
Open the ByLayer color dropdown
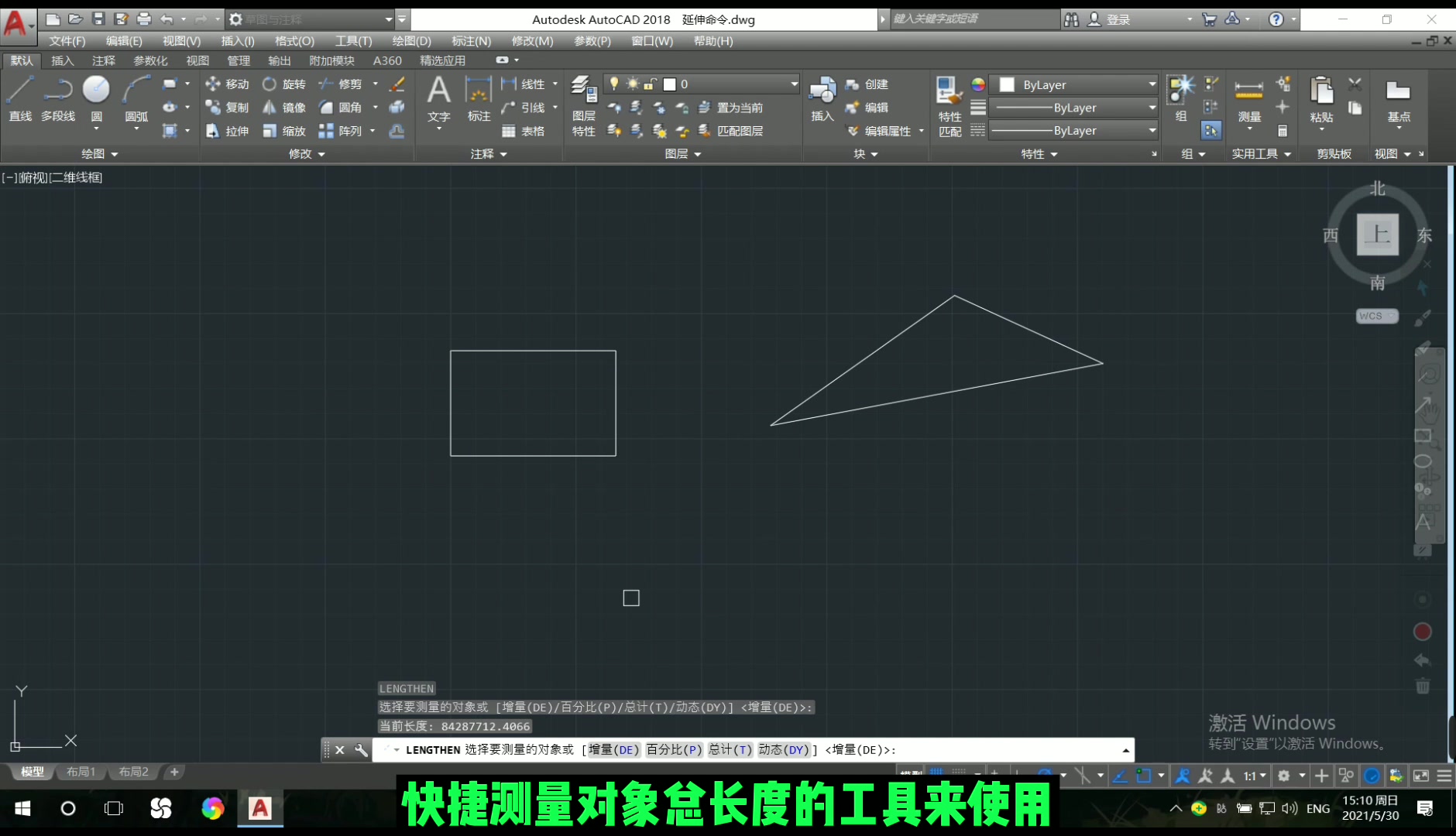point(1074,84)
